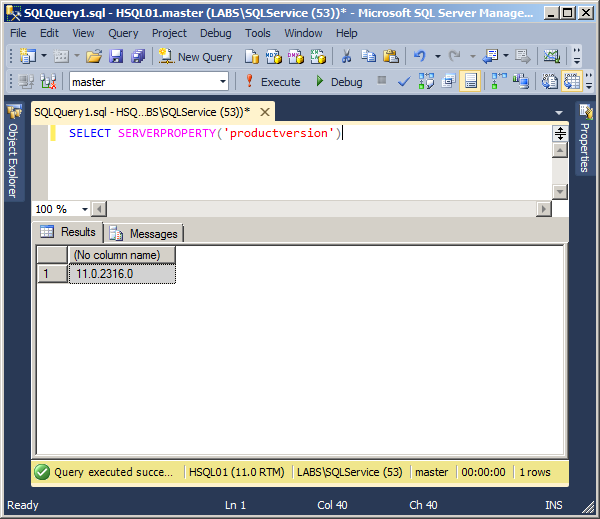
Task: Expand the Object Explorer side panel
Action: point(14,151)
